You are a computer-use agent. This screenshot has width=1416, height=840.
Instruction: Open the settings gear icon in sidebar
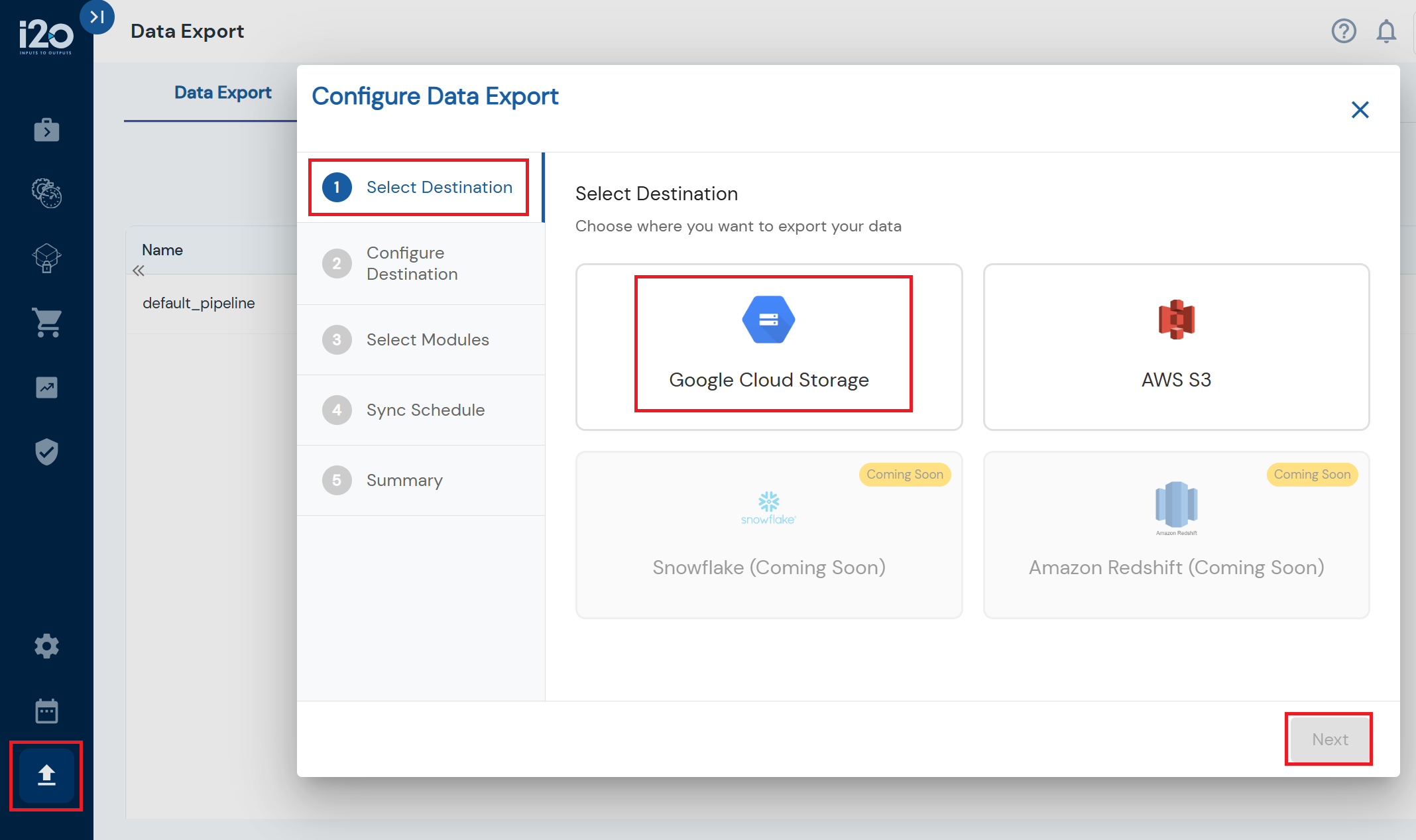click(x=46, y=646)
